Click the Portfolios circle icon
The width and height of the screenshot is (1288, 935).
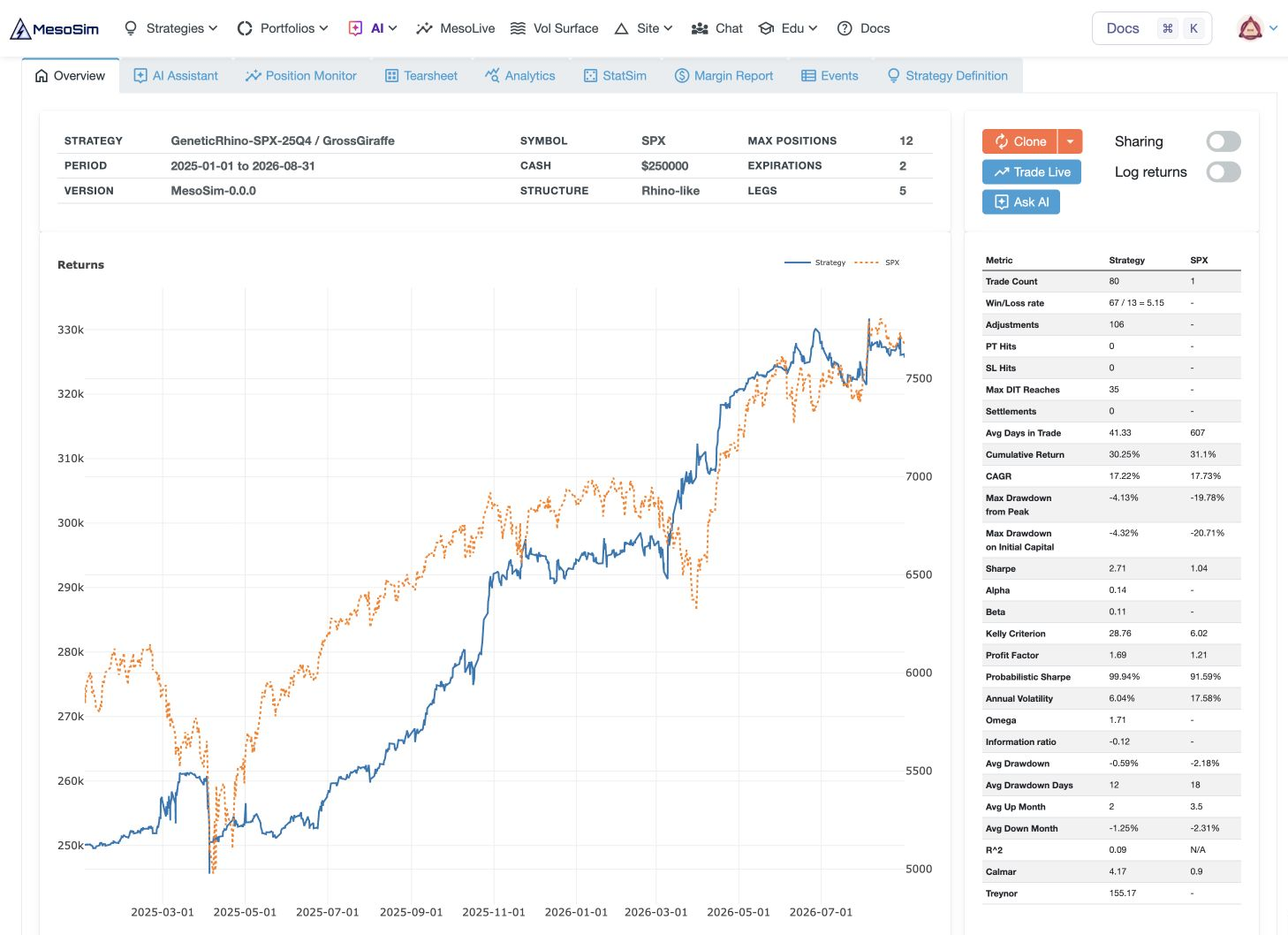tap(245, 28)
